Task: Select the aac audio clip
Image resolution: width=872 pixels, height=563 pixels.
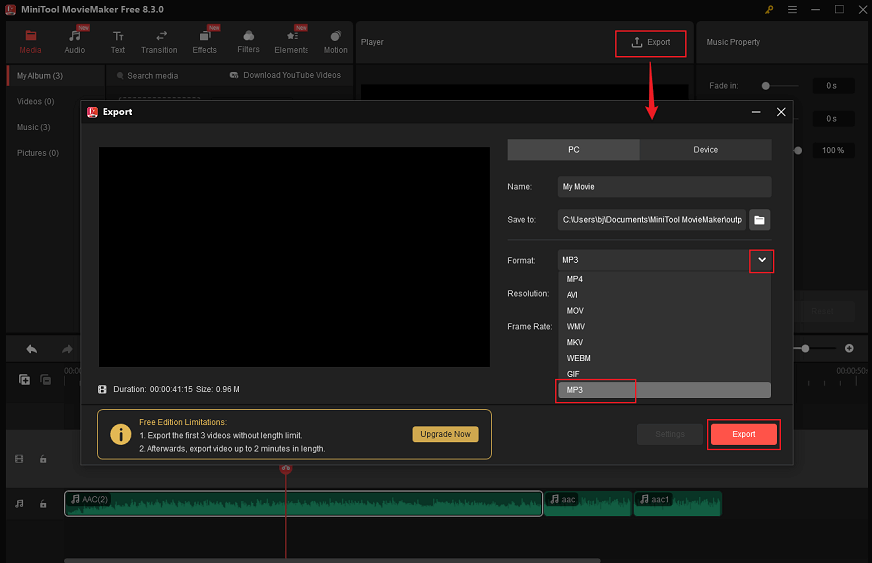Action: tap(588, 503)
